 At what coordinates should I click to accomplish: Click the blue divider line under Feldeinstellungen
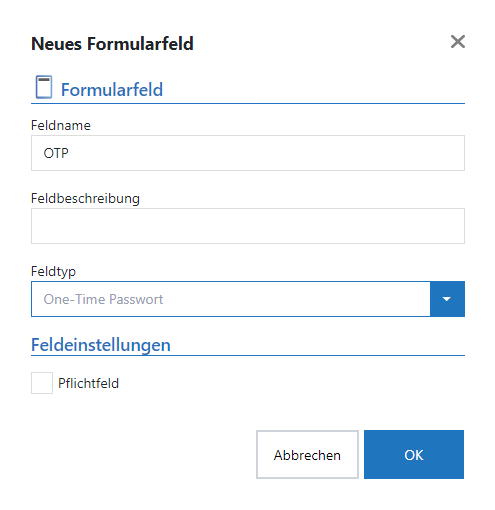pyautogui.click(x=248, y=356)
